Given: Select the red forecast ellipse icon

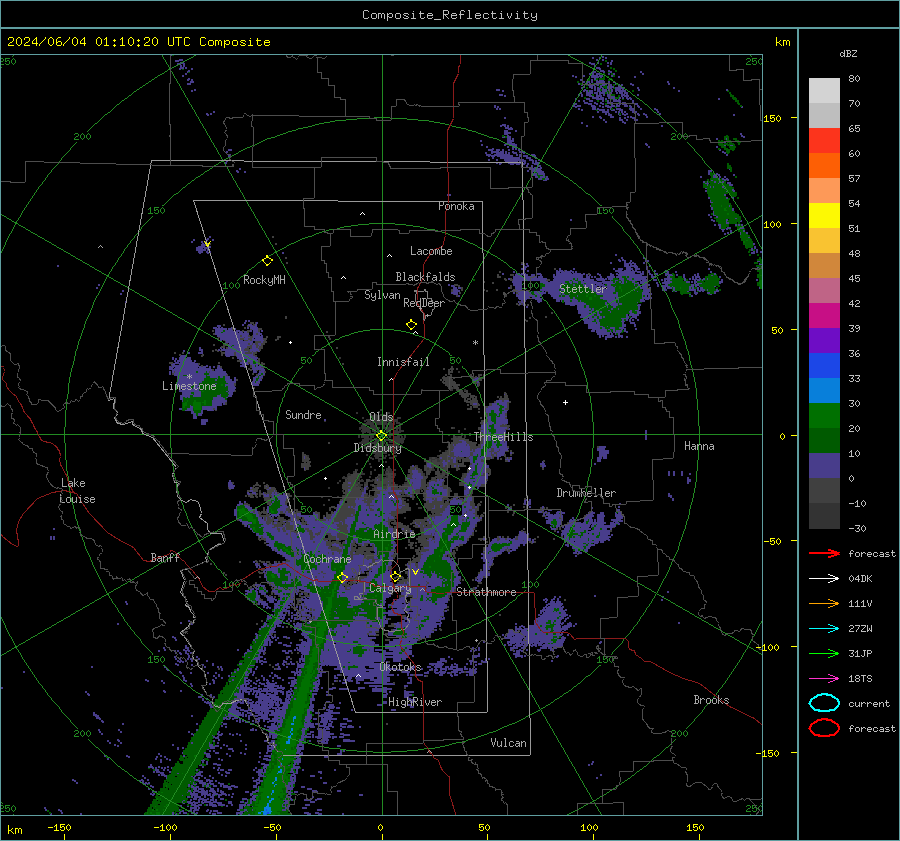Looking at the screenshot, I should pos(824,728).
